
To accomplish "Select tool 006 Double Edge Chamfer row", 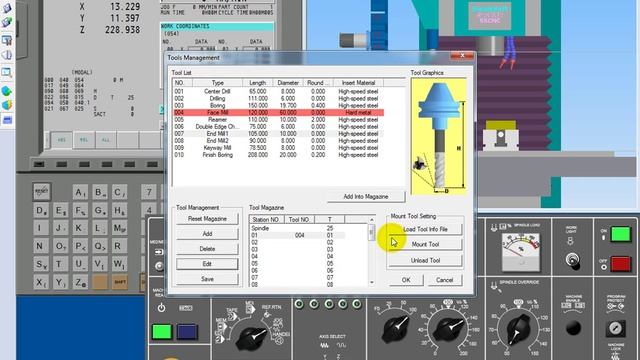I will pos(278,127).
